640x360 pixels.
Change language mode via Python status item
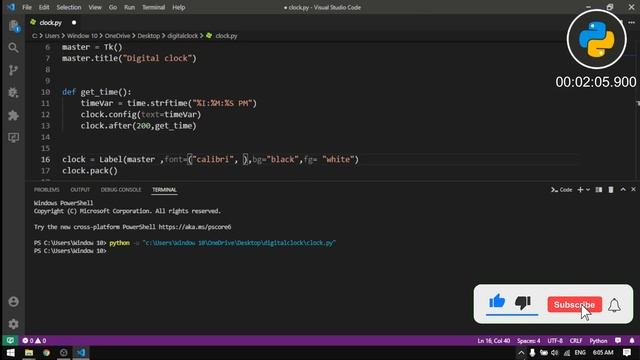tap(598, 341)
